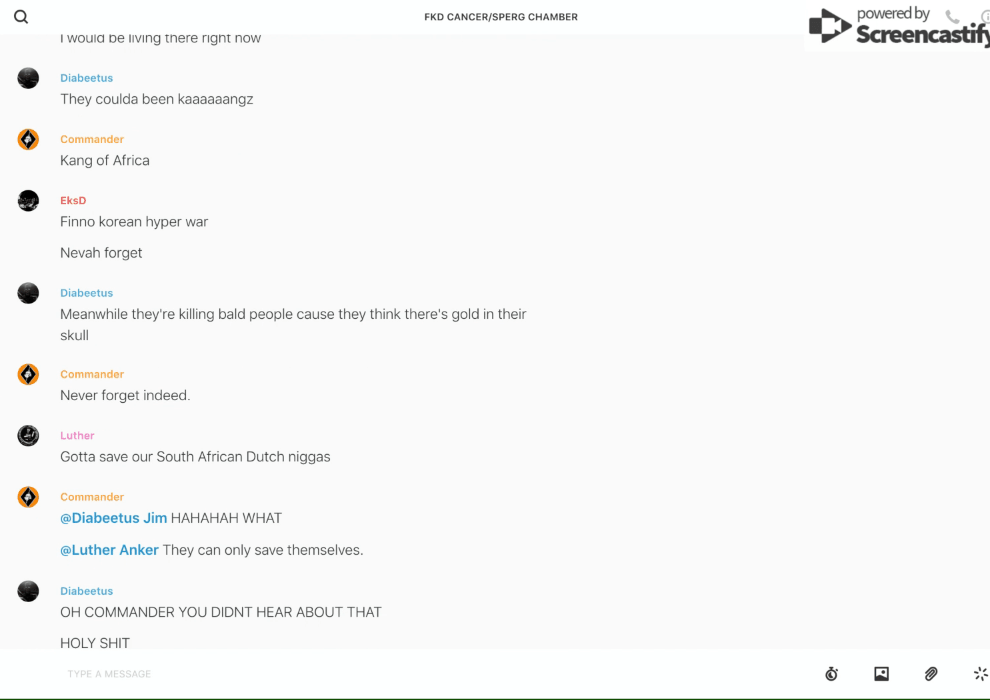The height and width of the screenshot is (700, 990).
Task: Click Diabeetus name above Meanwhile message
Action: (x=86, y=293)
